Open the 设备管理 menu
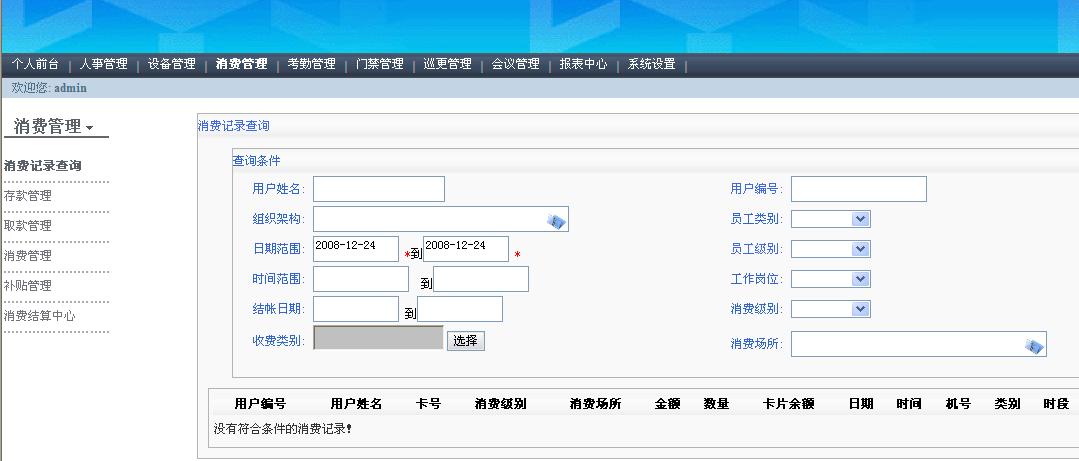The image size is (1079, 461). [172, 65]
